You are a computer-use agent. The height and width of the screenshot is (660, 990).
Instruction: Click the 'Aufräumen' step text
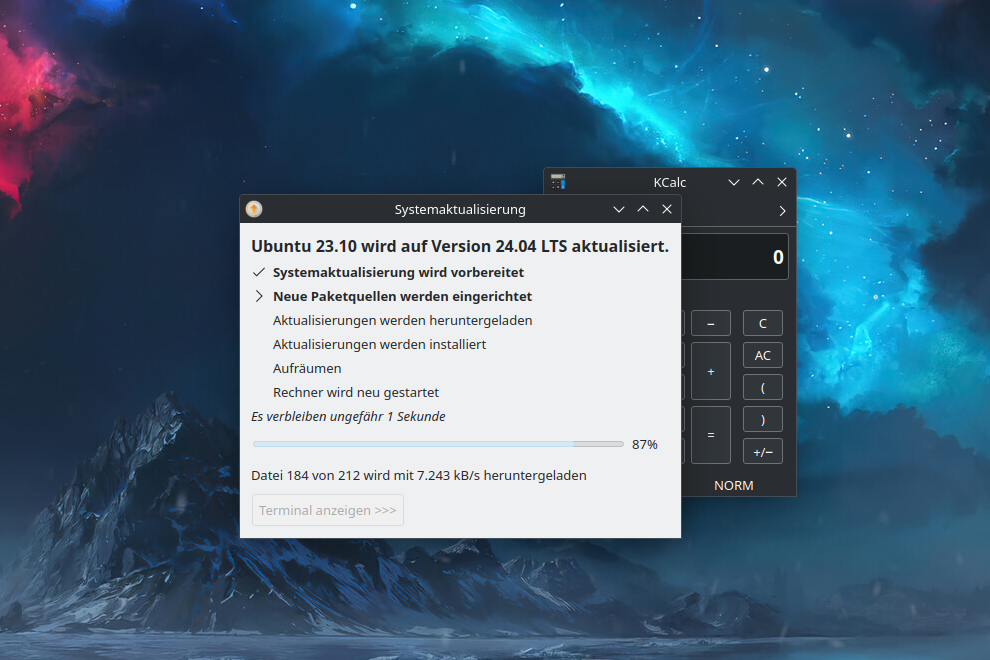tap(307, 368)
